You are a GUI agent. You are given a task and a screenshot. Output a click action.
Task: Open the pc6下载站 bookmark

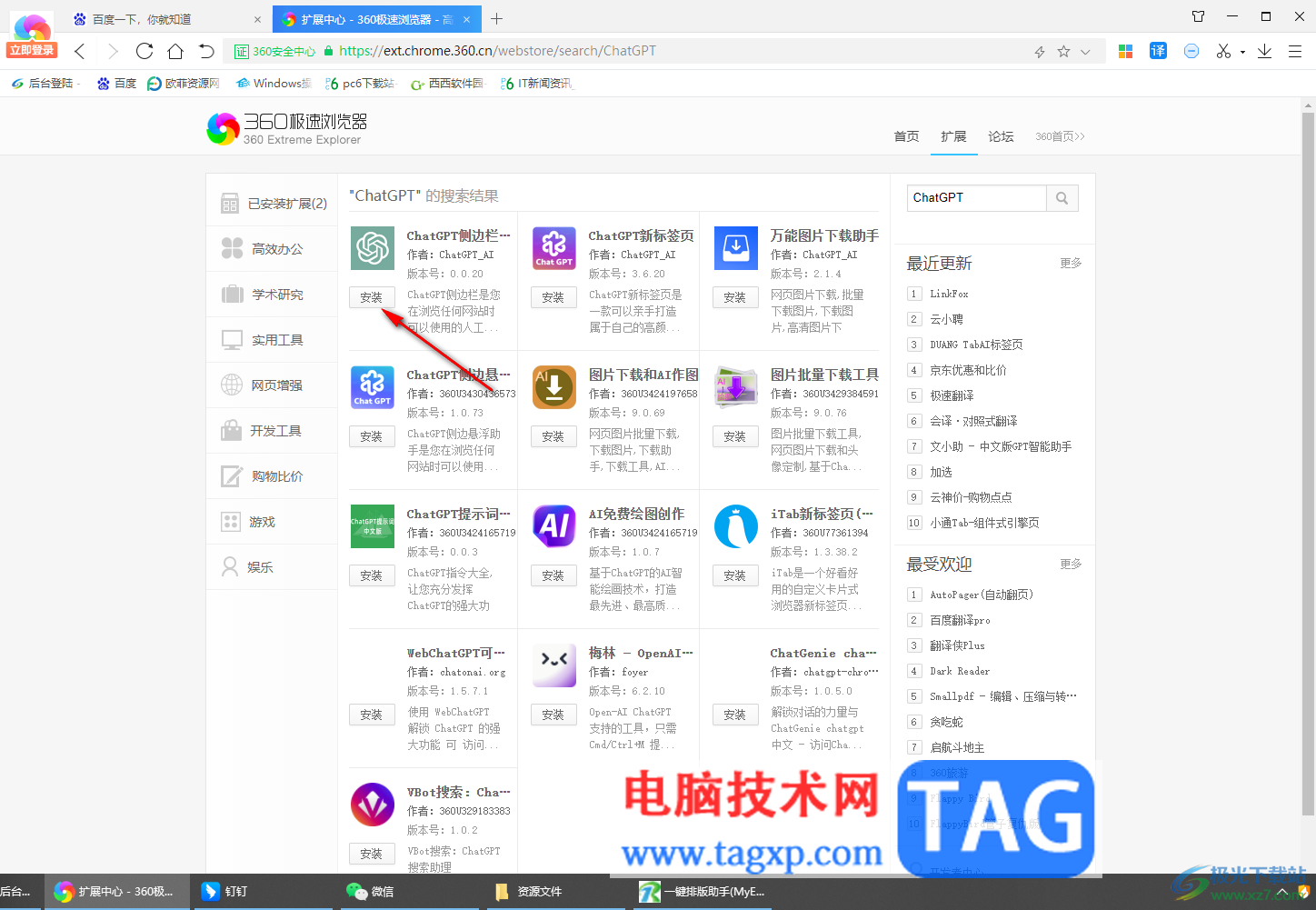(x=360, y=84)
